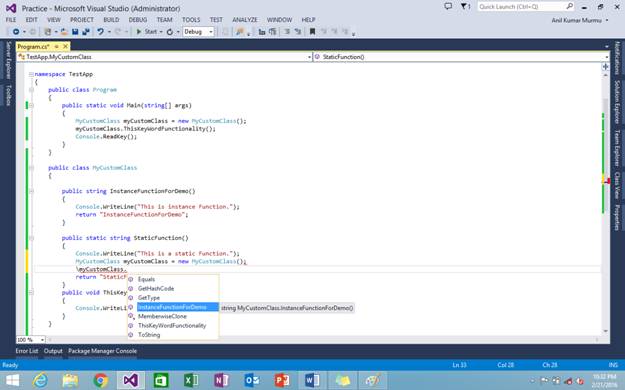625x390 pixels.
Task: Click the search icon in Quick Launch
Action: click(570, 6)
